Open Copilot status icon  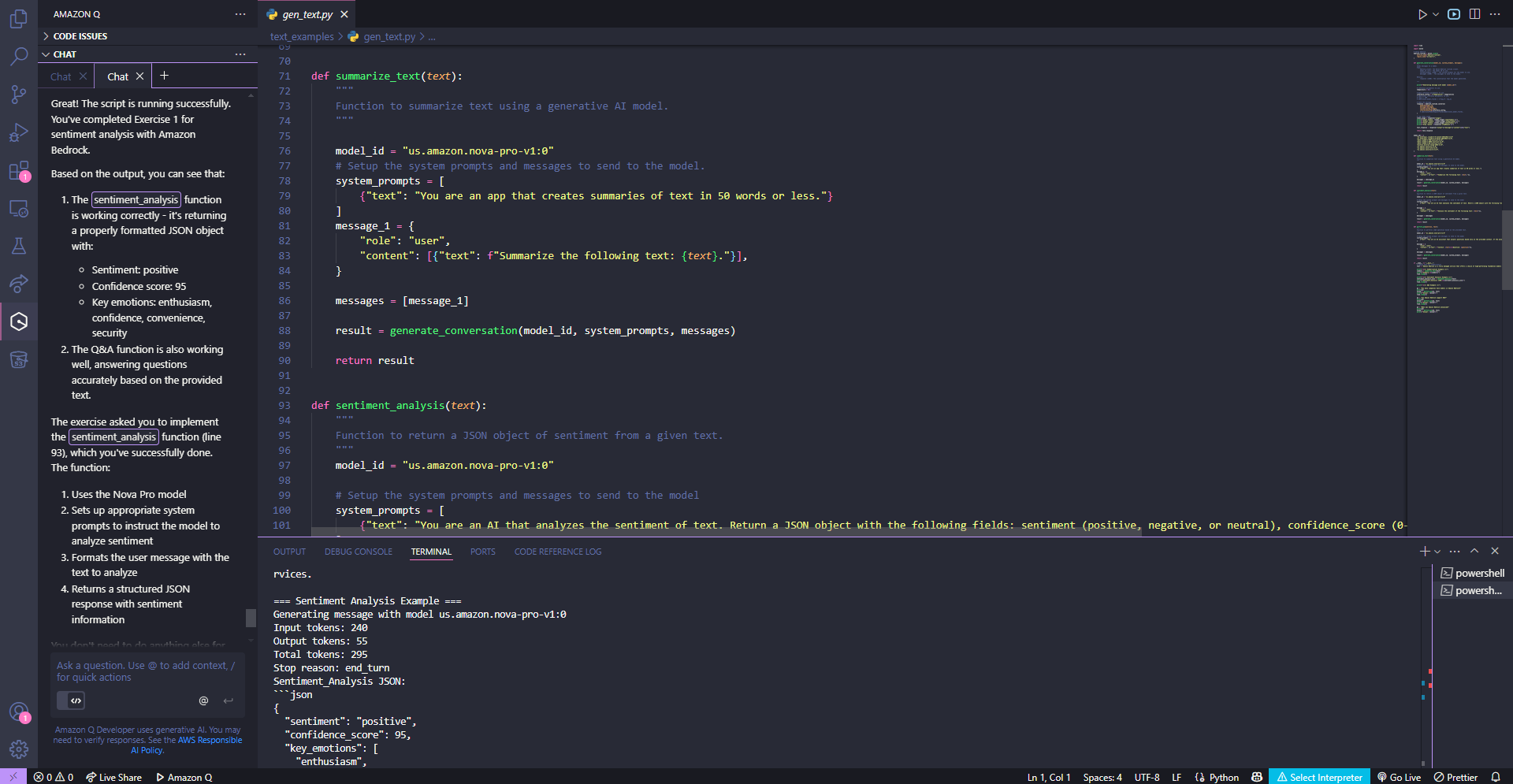(1257, 777)
